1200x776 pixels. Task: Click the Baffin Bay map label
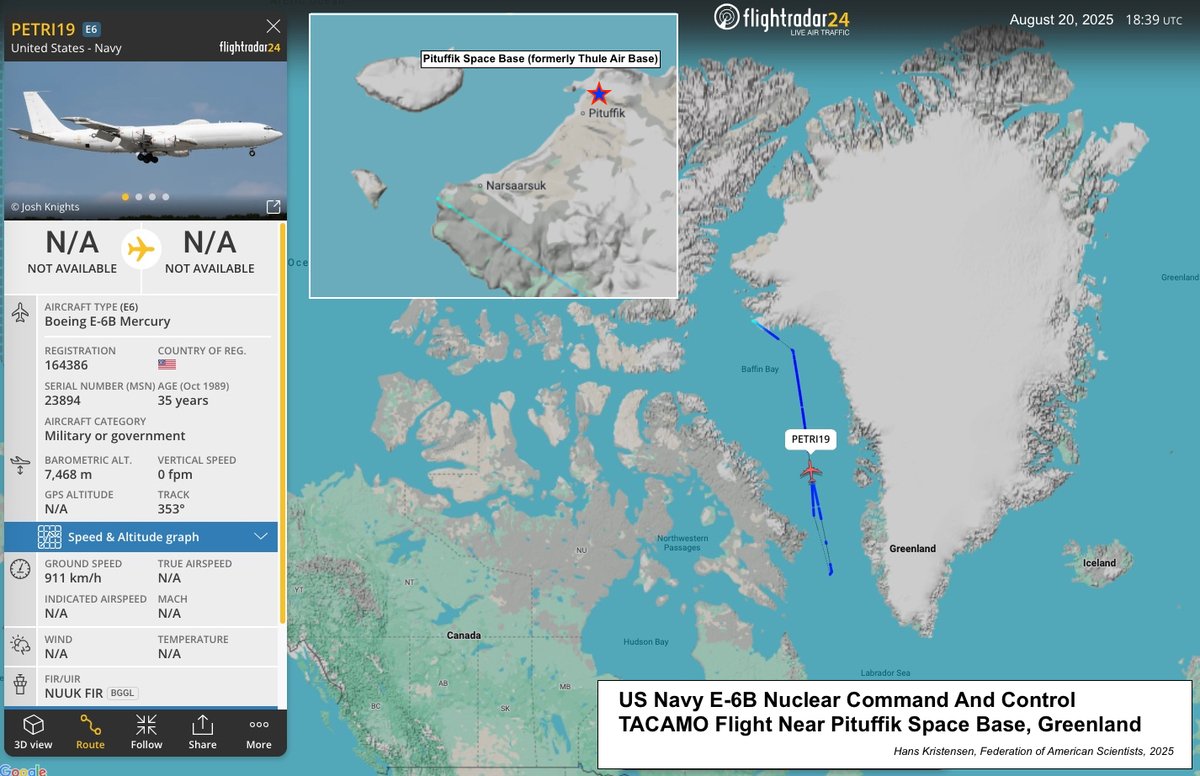pyautogui.click(x=760, y=369)
